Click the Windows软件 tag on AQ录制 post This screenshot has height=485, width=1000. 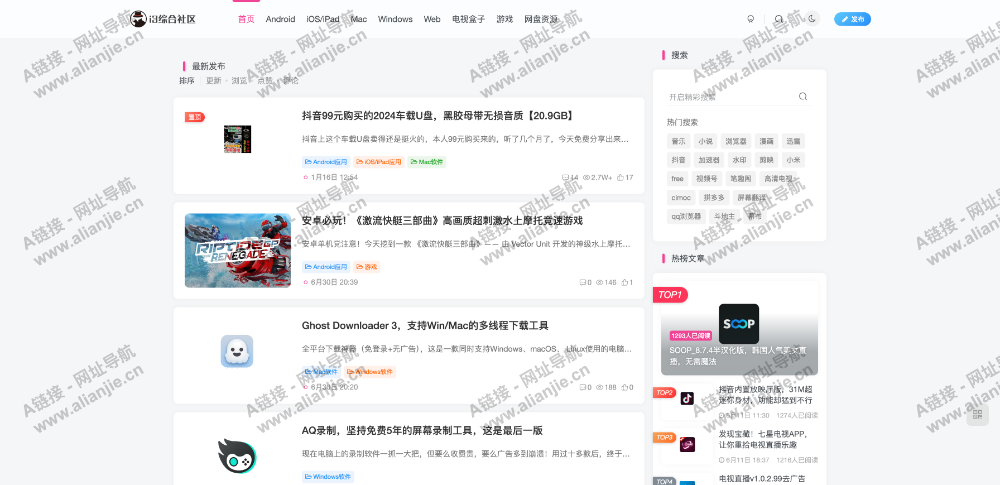(328, 477)
